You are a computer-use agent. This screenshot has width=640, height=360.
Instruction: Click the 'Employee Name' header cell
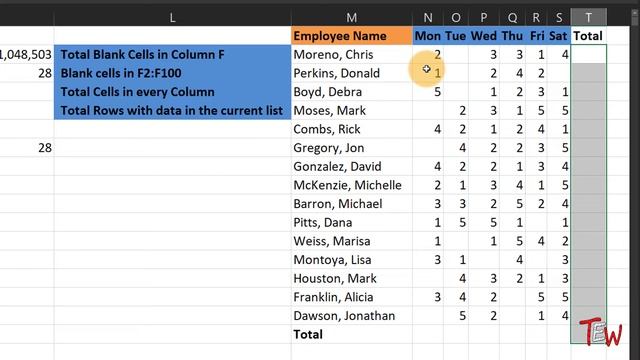351,36
